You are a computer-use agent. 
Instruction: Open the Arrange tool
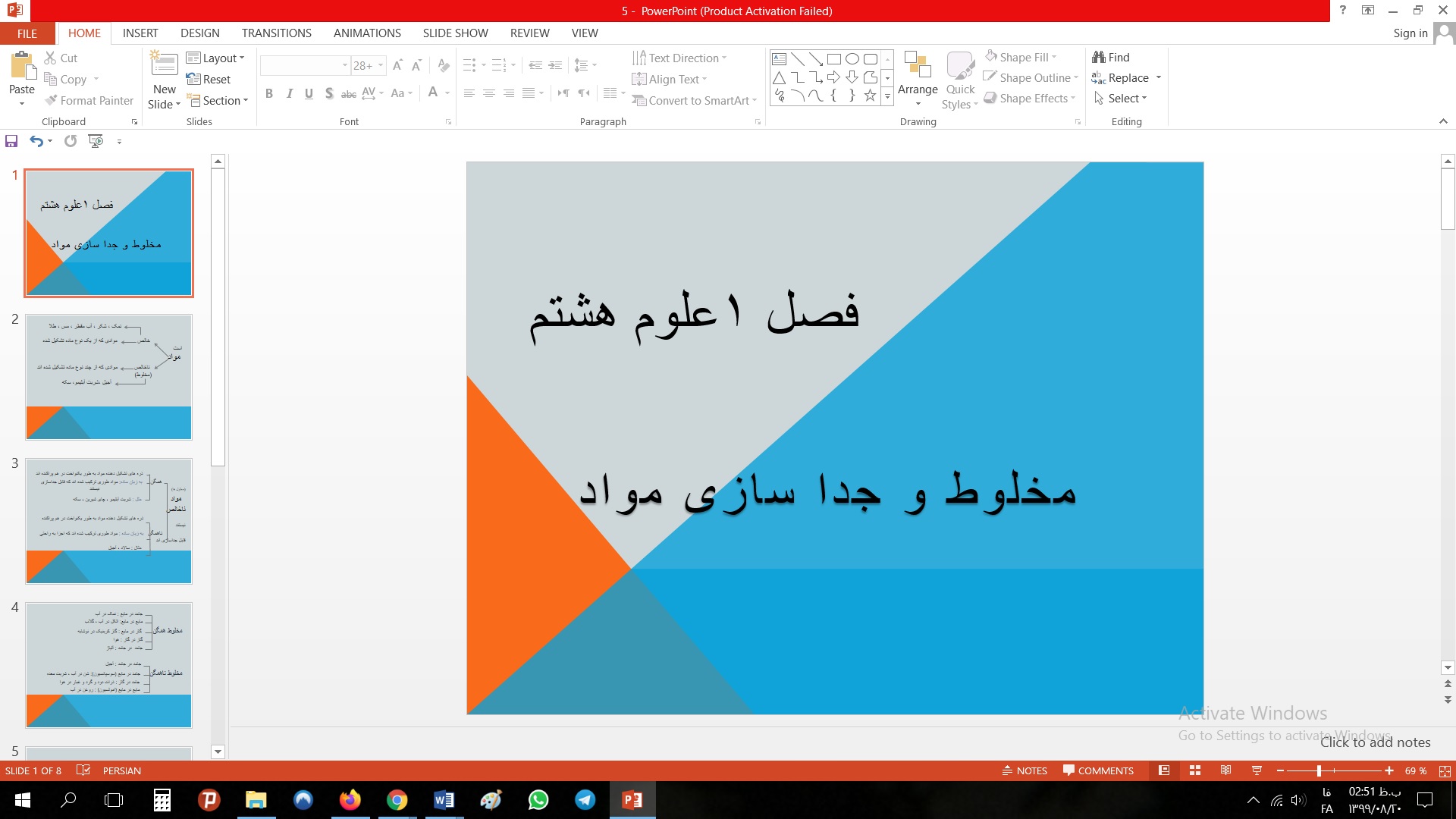pos(918,80)
